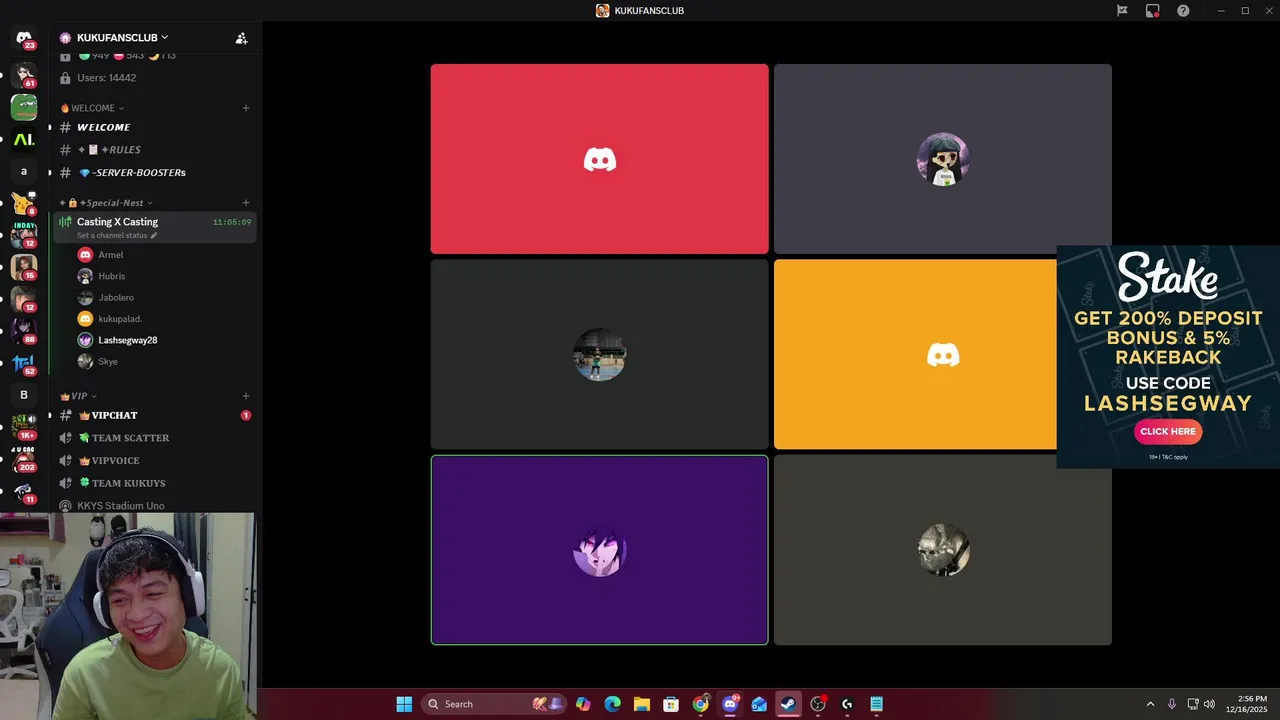Edit channel status pencil icon
The height and width of the screenshot is (720, 1280).
tap(154, 236)
